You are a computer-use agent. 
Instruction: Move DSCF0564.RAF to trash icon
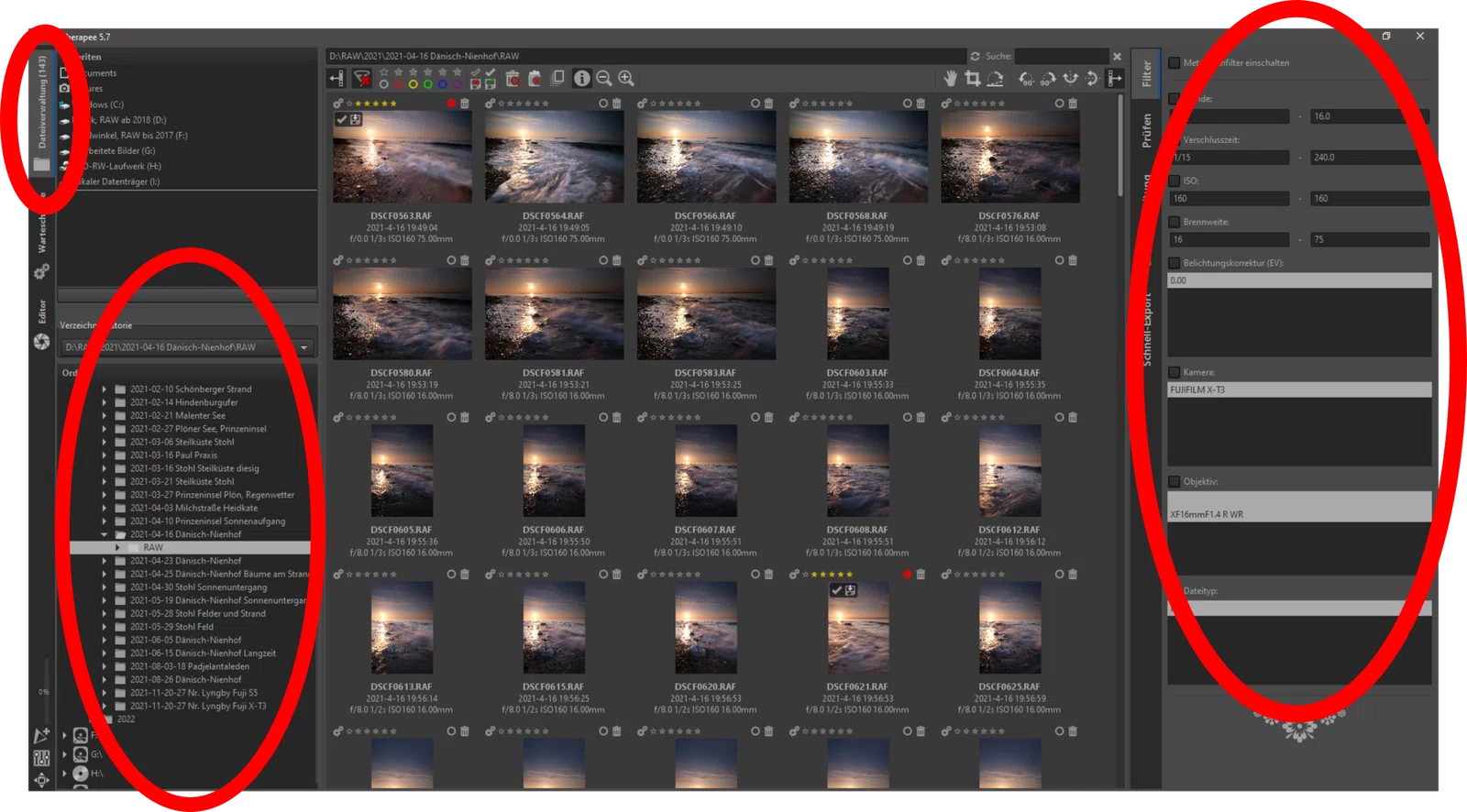tap(616, 104)
